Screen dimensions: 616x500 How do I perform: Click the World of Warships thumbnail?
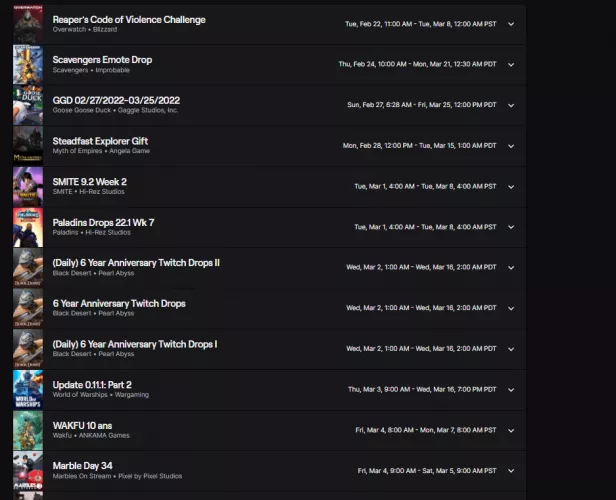27,389
